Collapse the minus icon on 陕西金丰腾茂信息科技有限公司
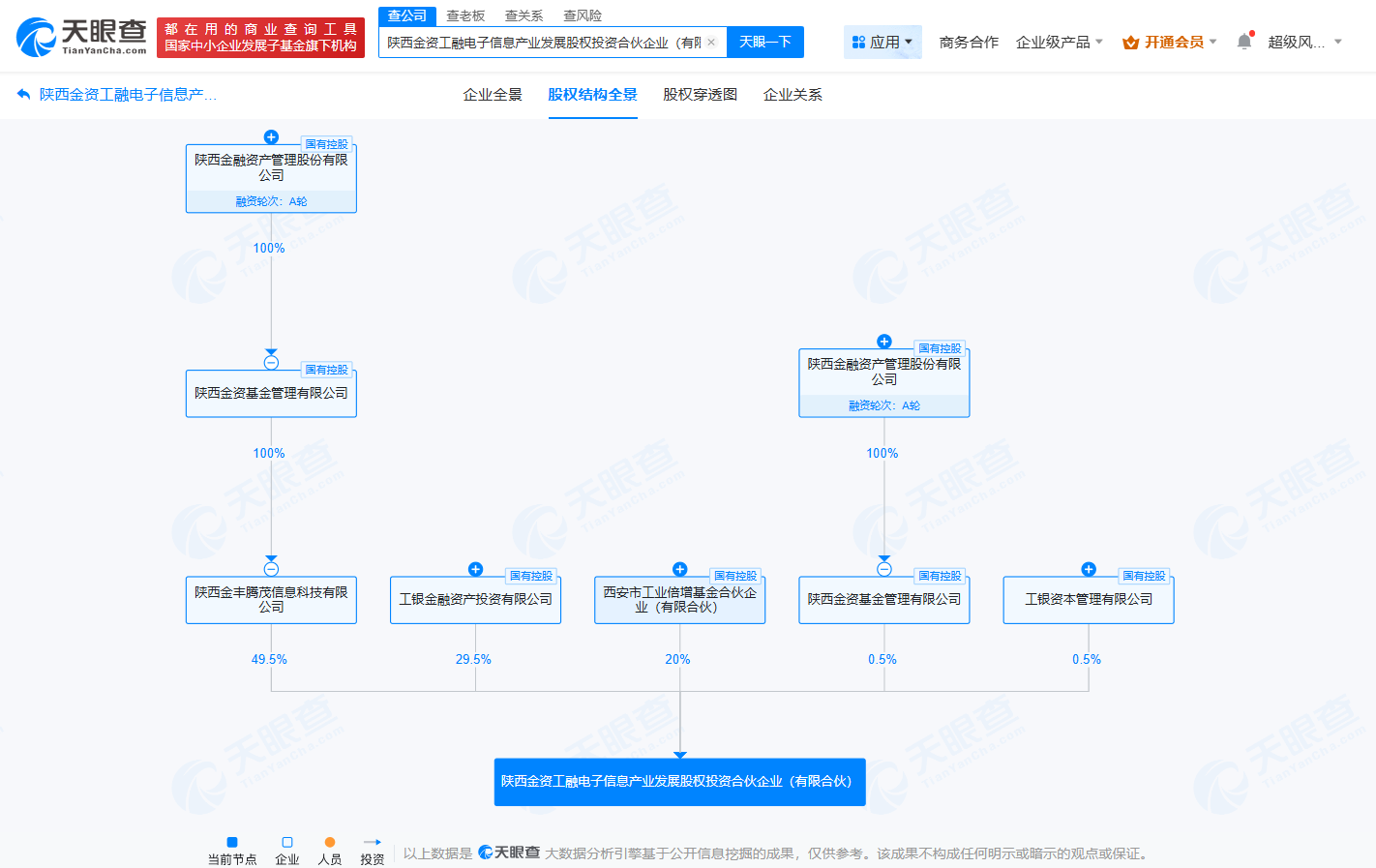Viewport: 1376px width, 868px height. 271,569
